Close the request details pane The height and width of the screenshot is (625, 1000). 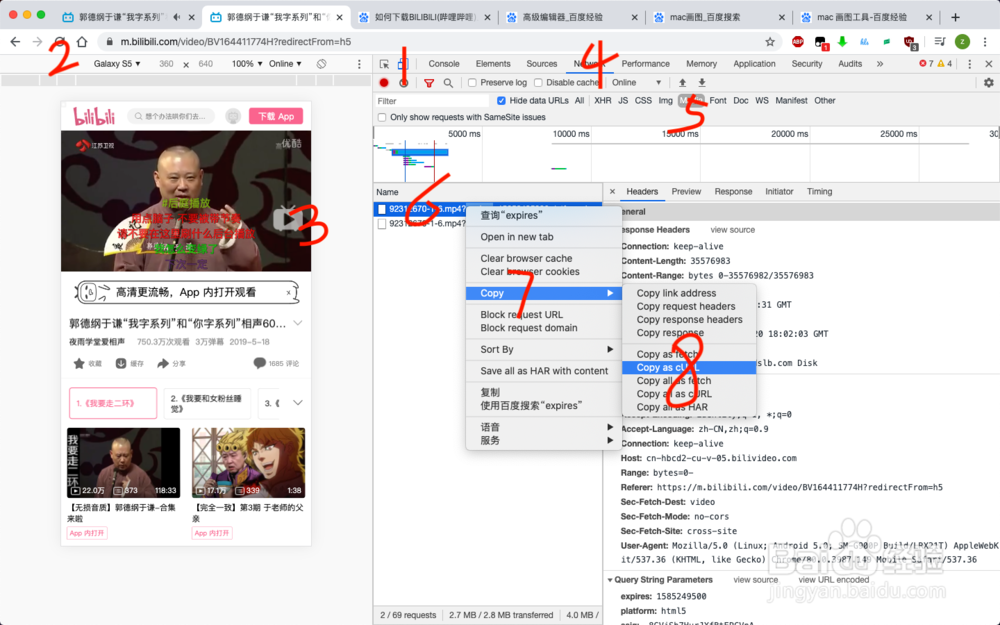click(612, 191)
